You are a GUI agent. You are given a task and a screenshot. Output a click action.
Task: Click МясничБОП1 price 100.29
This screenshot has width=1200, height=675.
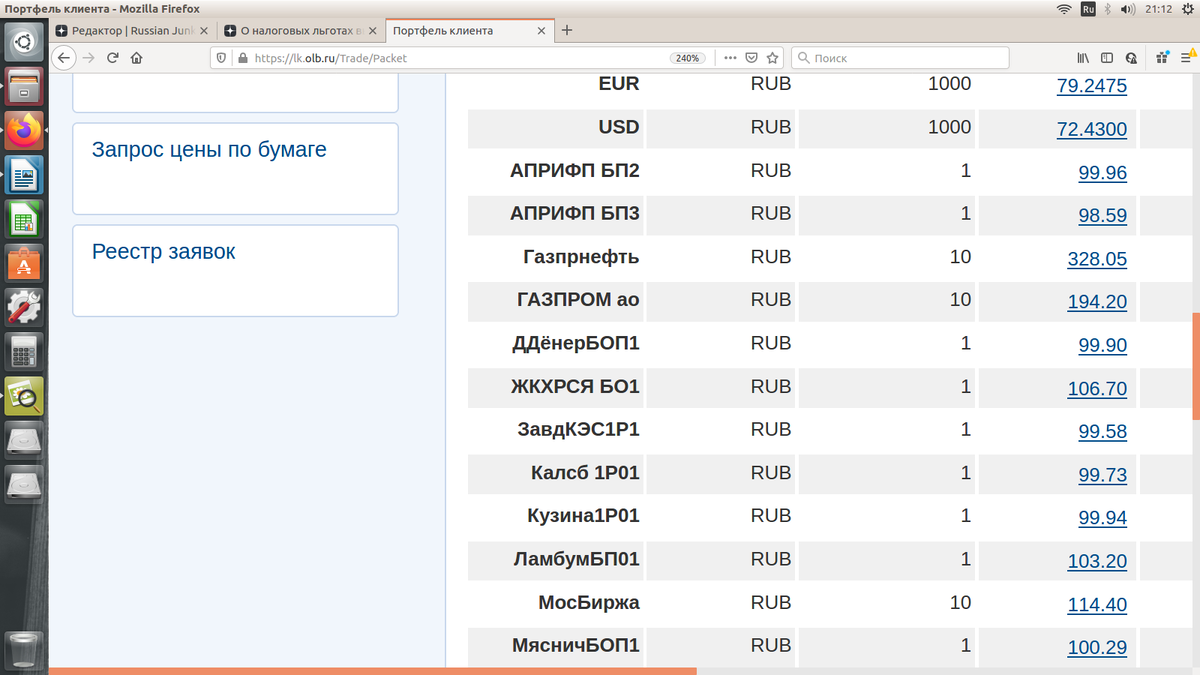tap(1097, 648)
